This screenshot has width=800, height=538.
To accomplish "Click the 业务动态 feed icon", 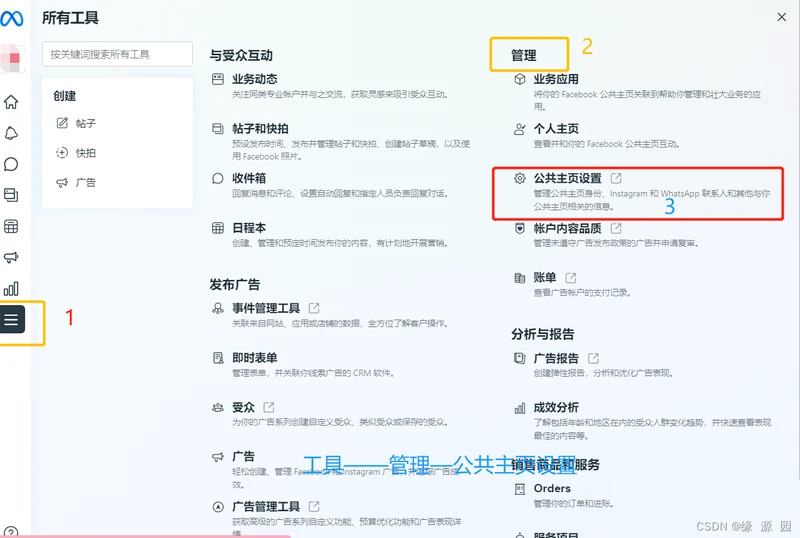I will point(218,79).
